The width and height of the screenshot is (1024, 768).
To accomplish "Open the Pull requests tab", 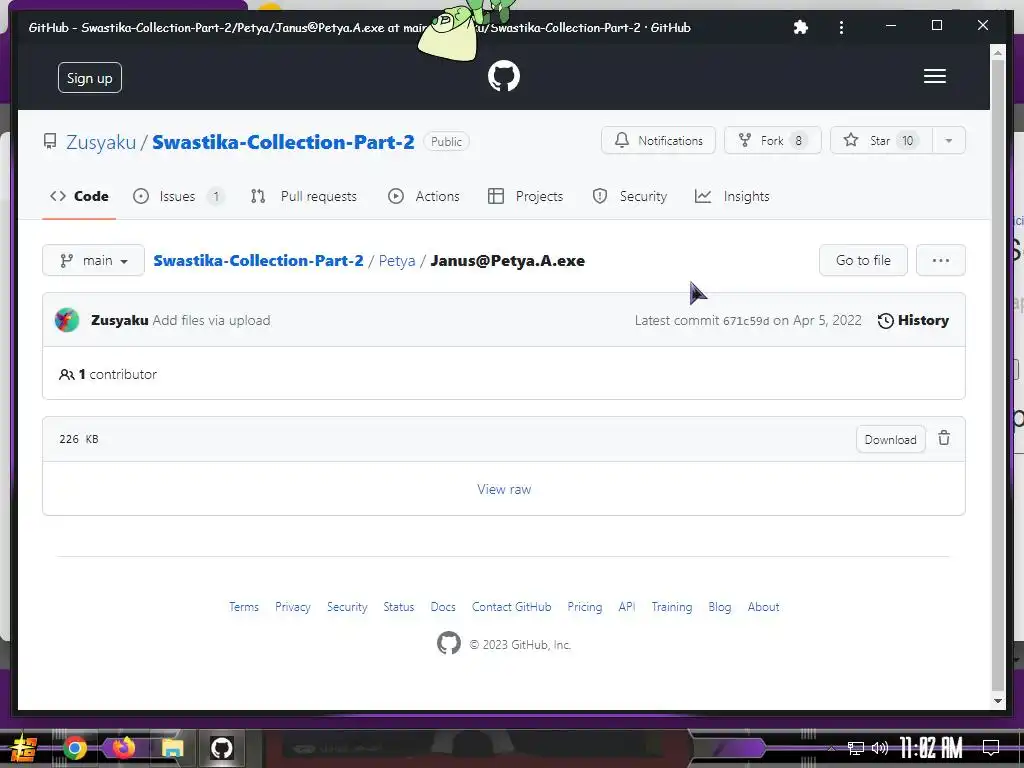I will [x=304, y=196].
